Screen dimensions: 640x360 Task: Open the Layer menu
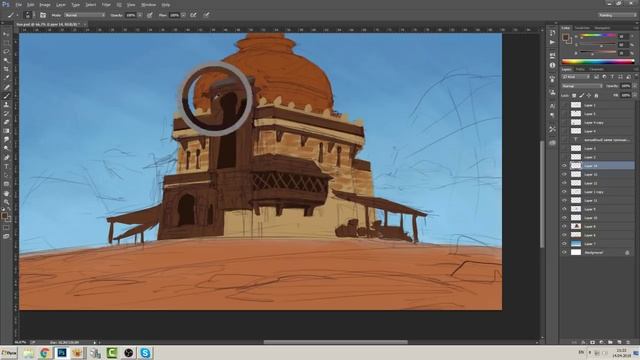[x=61, y=5]
